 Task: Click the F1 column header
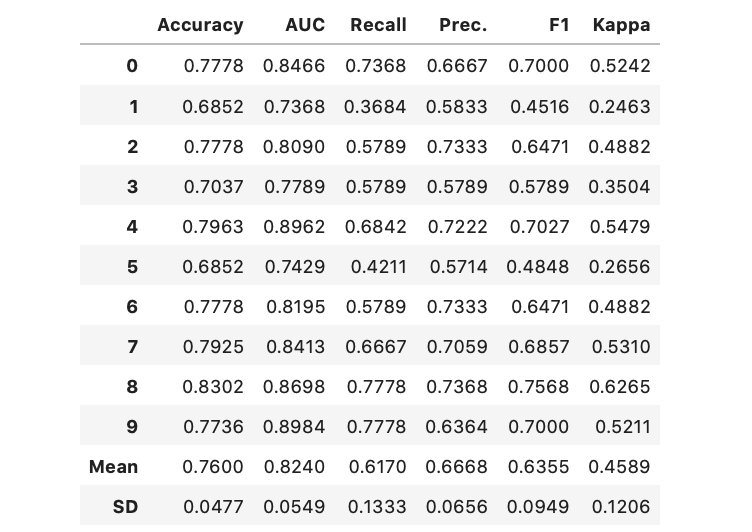559,26
